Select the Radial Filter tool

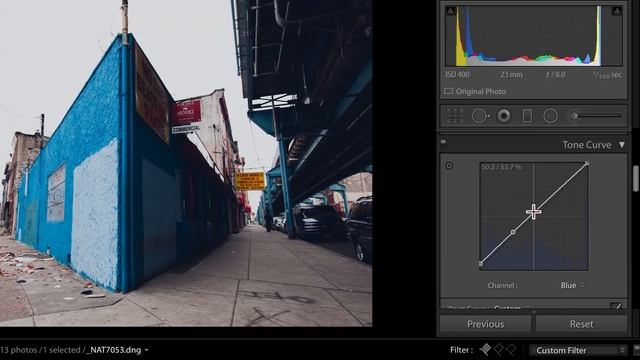tap(550, 116)
